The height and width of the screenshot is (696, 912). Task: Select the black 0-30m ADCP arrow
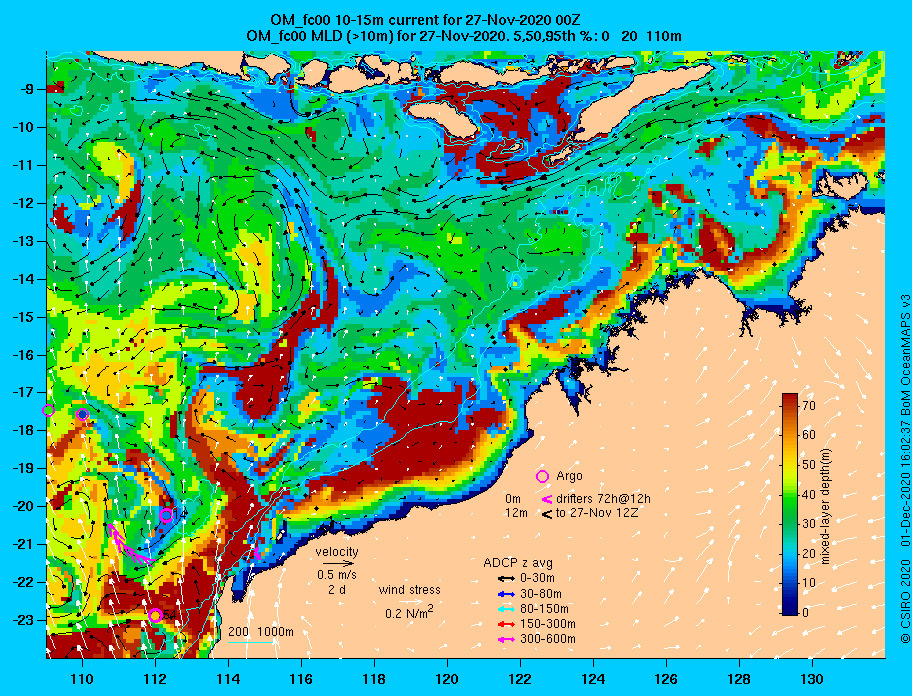tap(507, 579)
